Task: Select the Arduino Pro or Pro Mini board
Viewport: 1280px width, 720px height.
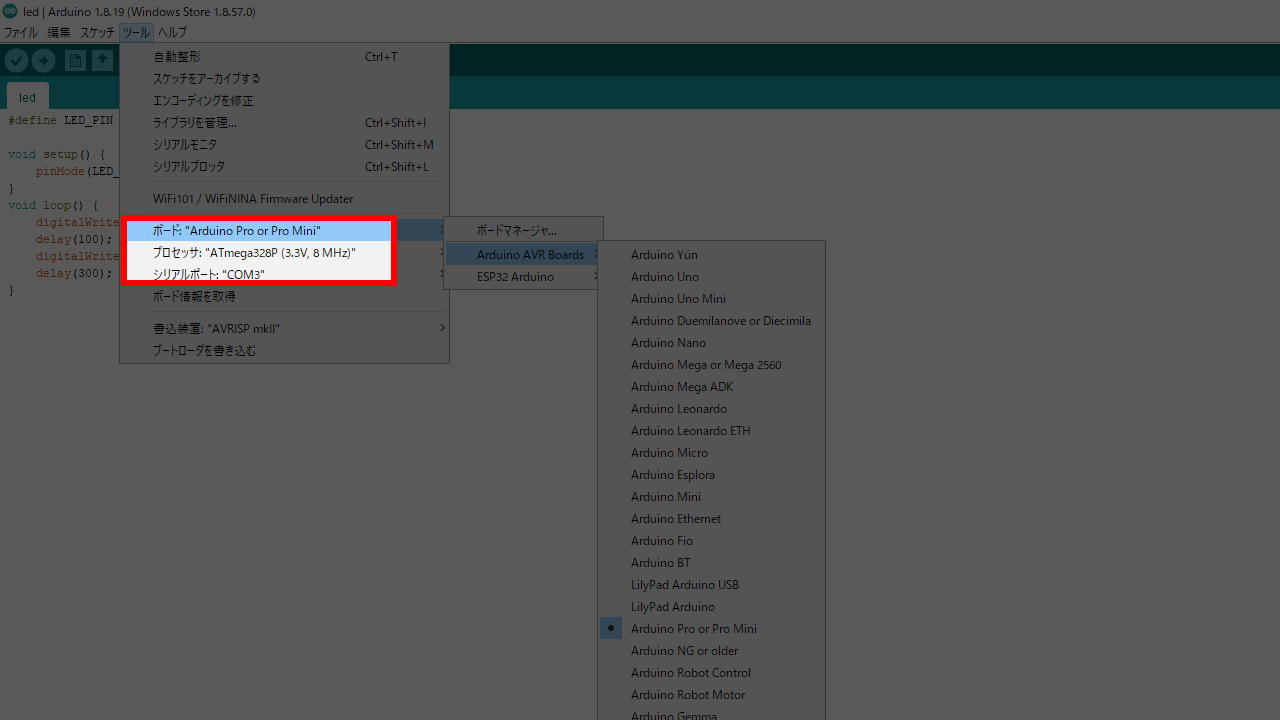Action: coord(693,629)
